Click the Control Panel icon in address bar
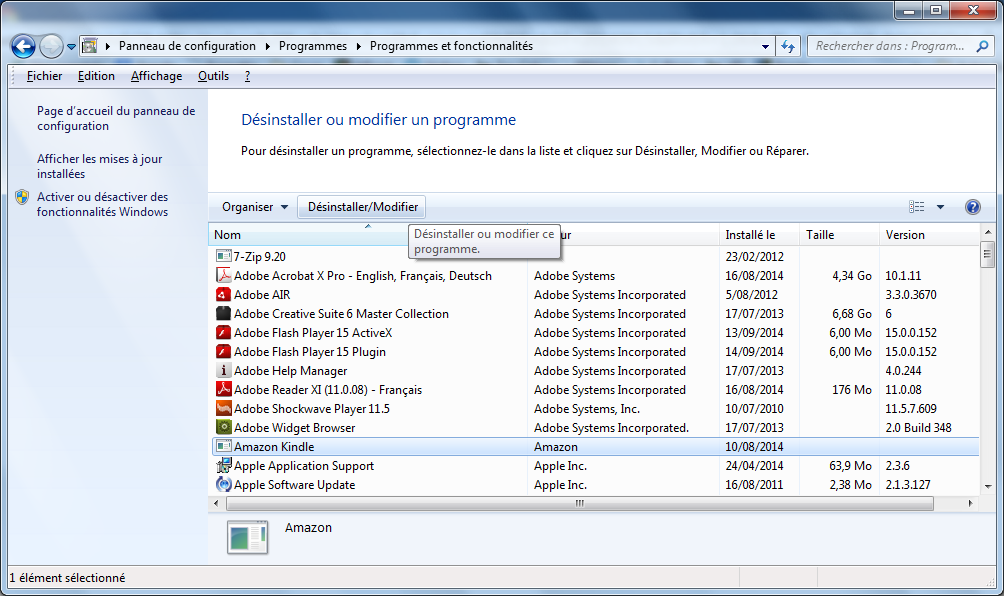The width and height of the screenshot is (1004, 596). coord(90,45)
